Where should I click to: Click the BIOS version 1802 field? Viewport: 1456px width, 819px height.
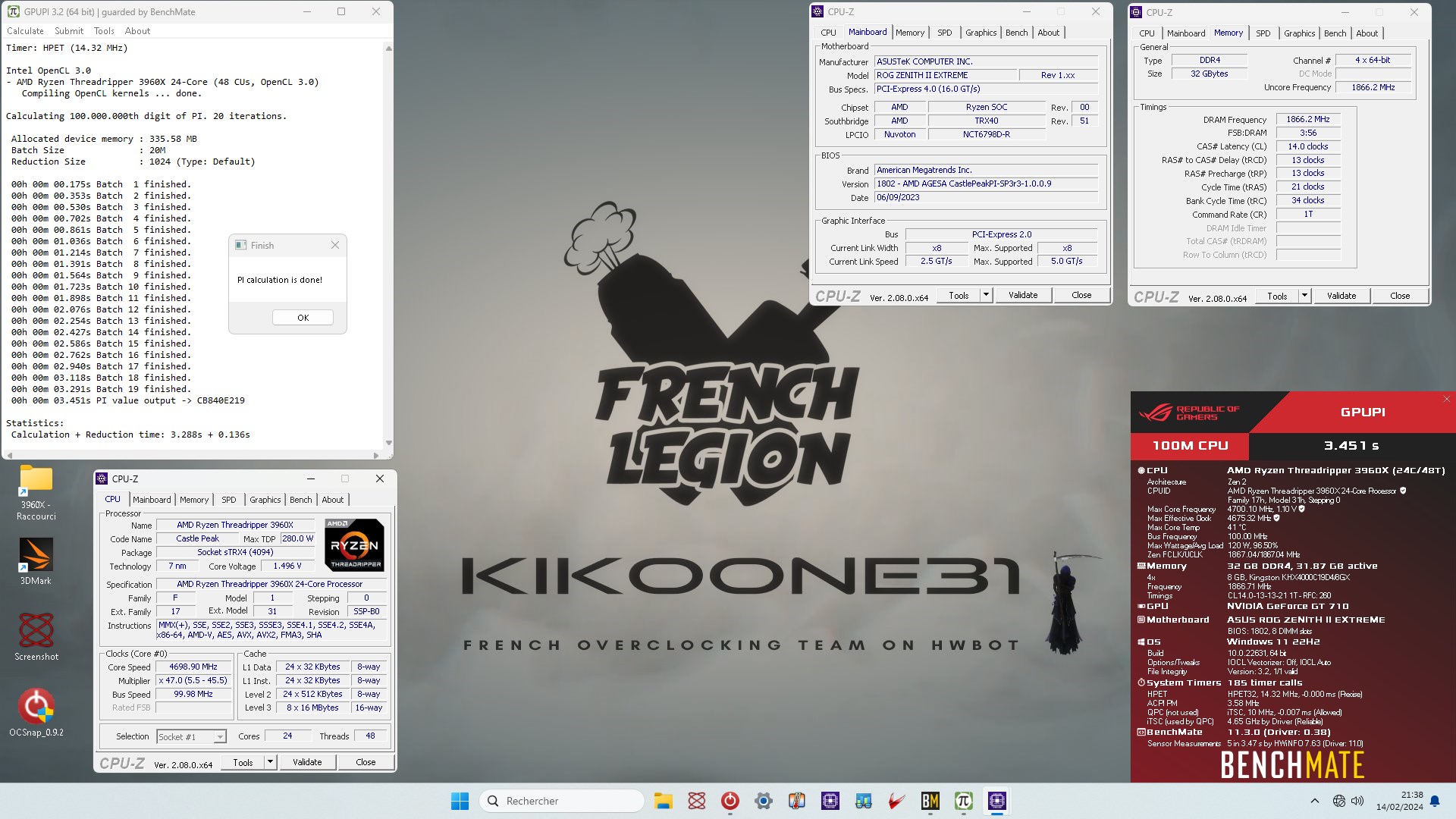pos(986,184)
